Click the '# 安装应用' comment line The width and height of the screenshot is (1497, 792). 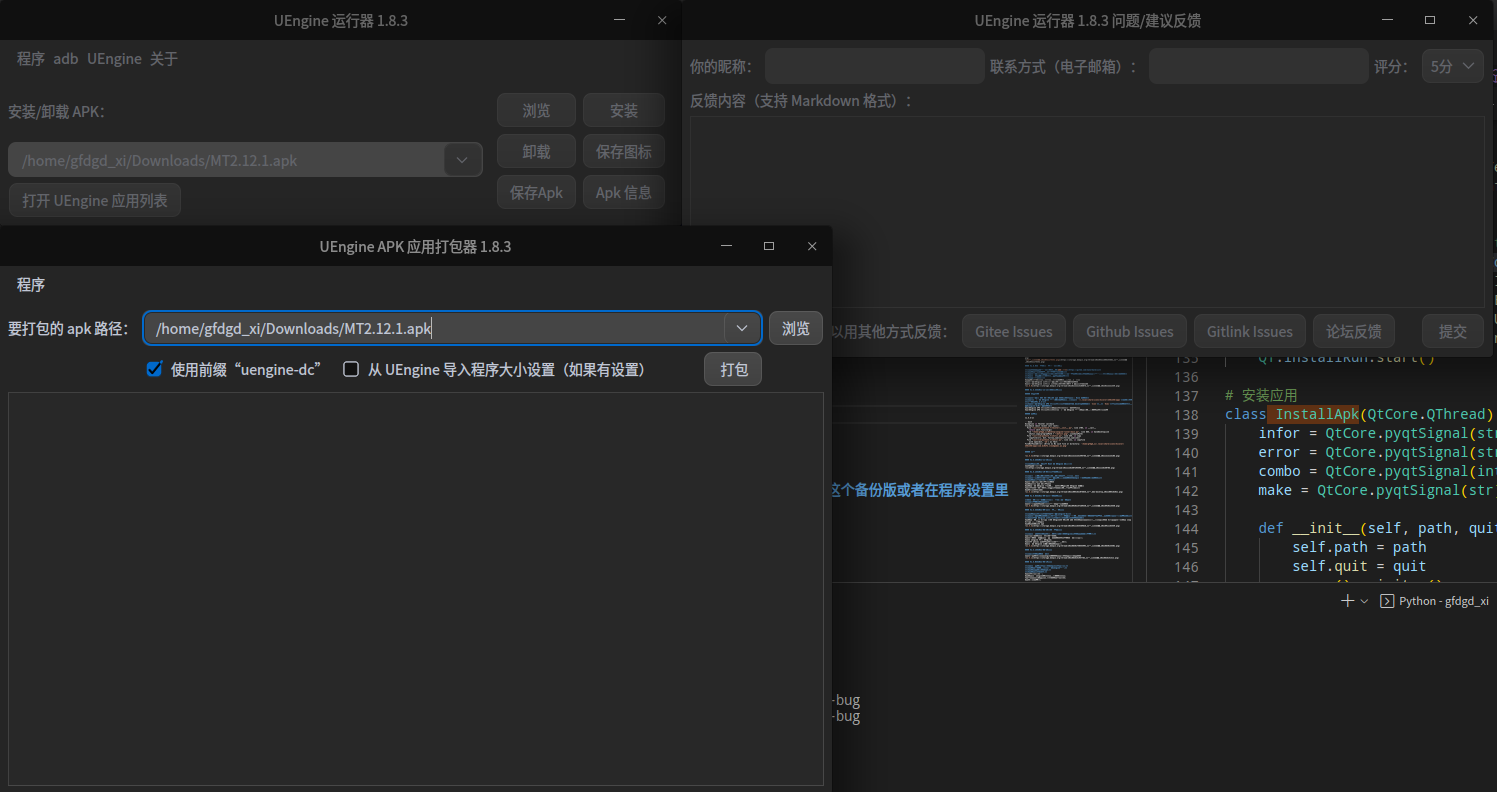[1261, 395]
